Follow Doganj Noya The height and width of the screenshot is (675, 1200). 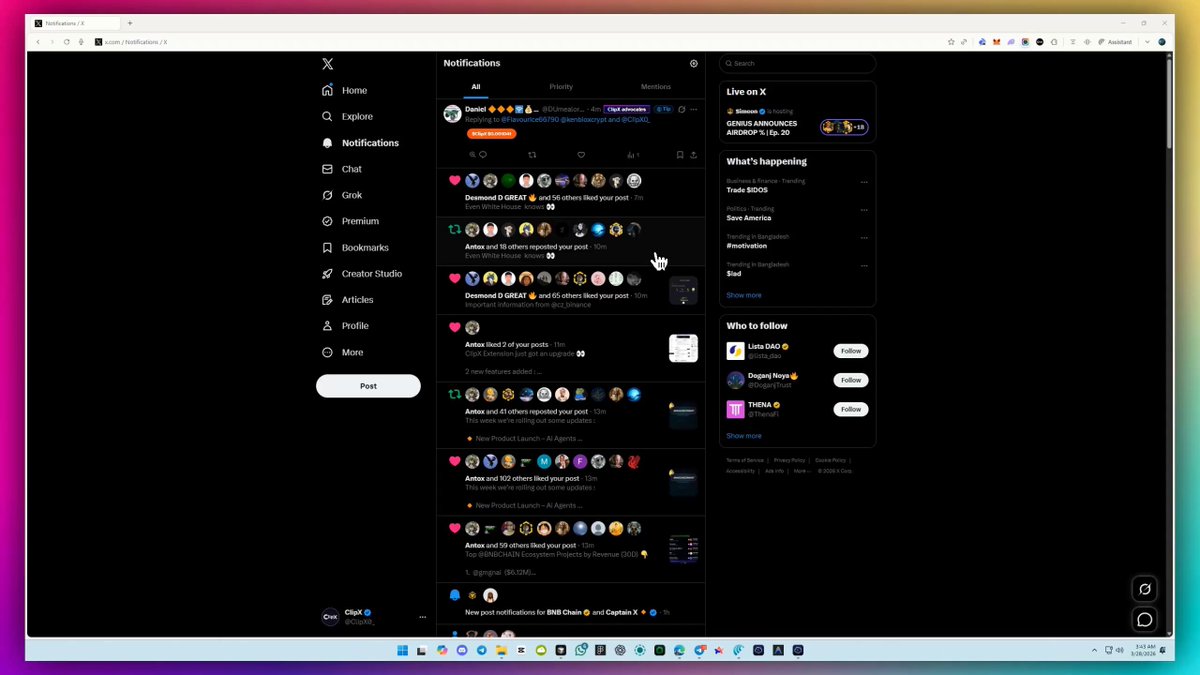click(851, 380)
